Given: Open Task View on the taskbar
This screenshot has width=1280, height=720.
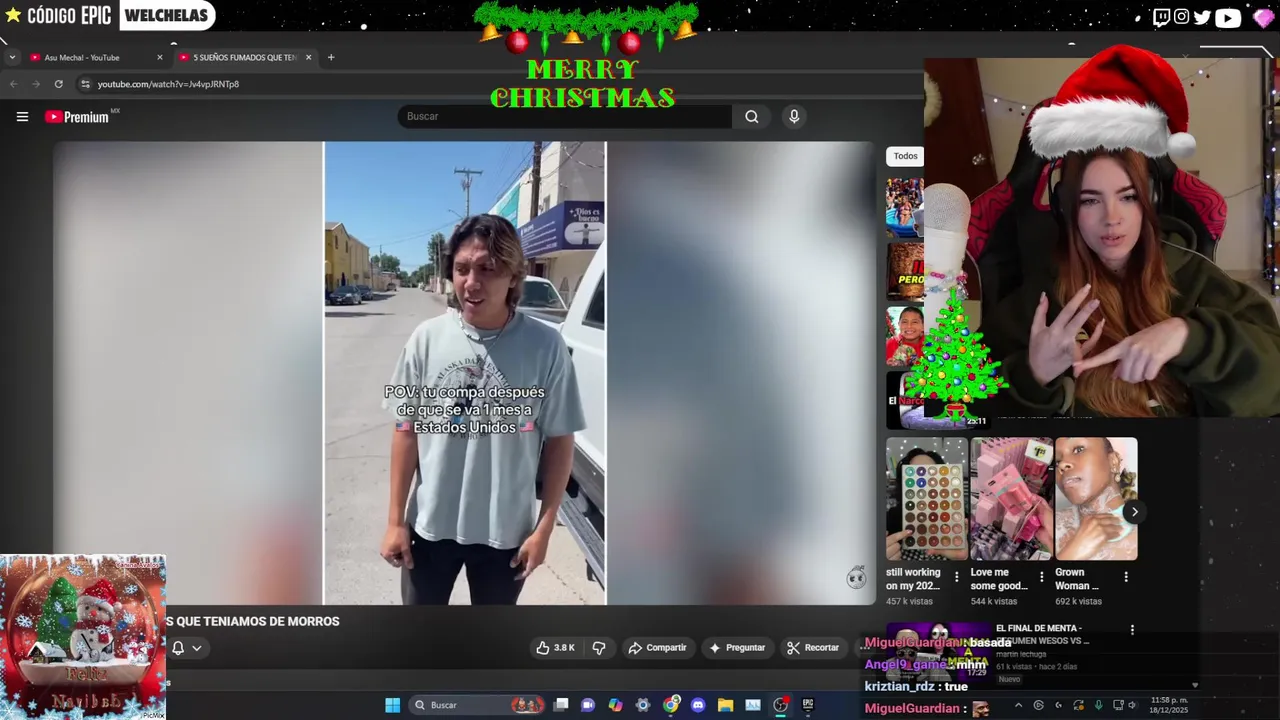Looking at the screenshot, I should pyautogui.click(x=561, y=705).
